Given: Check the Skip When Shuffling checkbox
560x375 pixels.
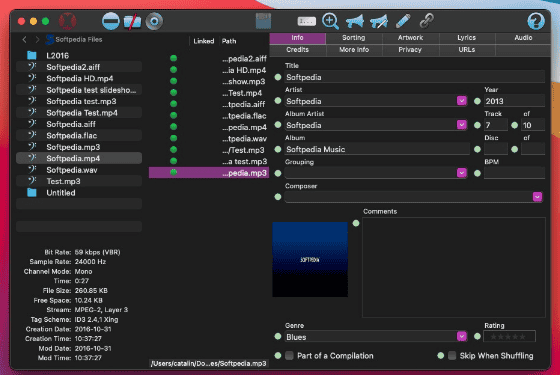Looking at the screenshot, I should (x=452, y=355).
